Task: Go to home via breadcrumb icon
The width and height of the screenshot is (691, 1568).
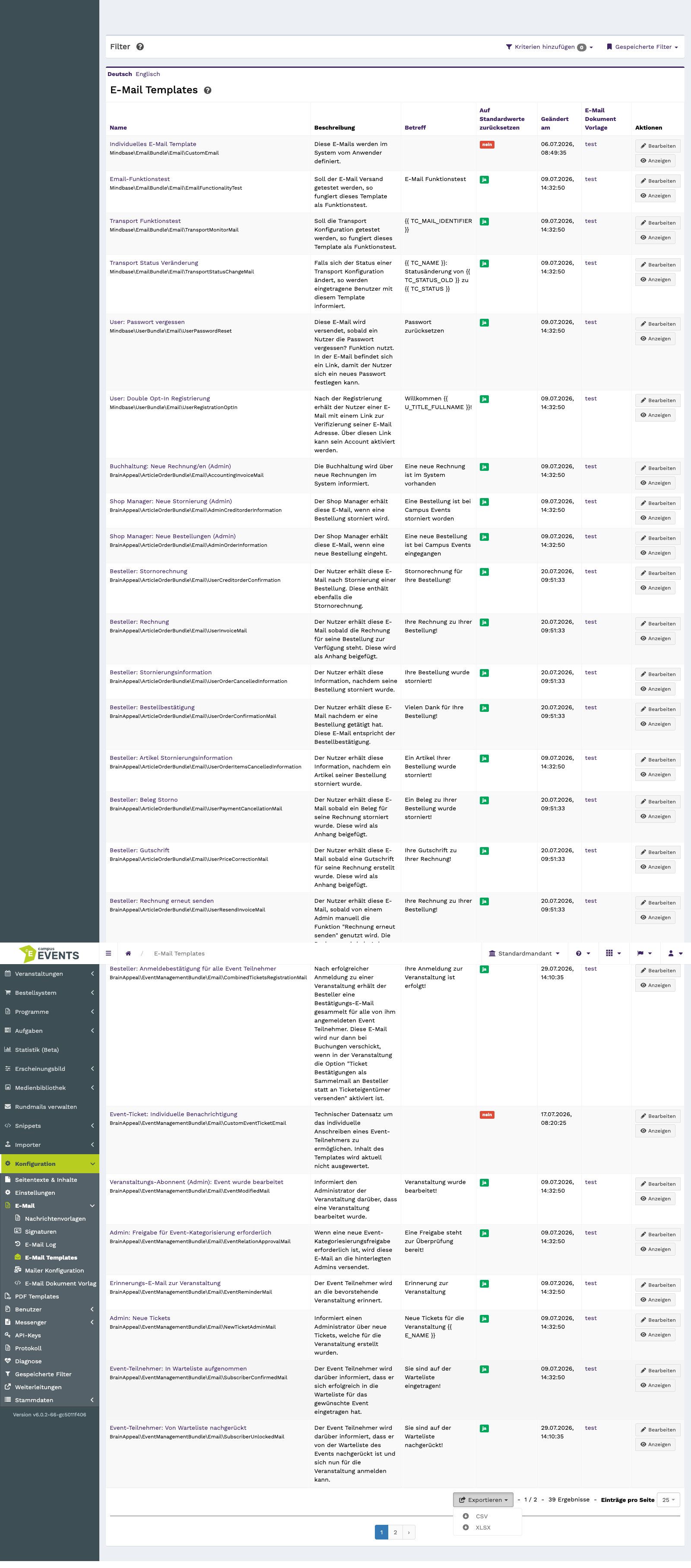Action: coord(128,954)
